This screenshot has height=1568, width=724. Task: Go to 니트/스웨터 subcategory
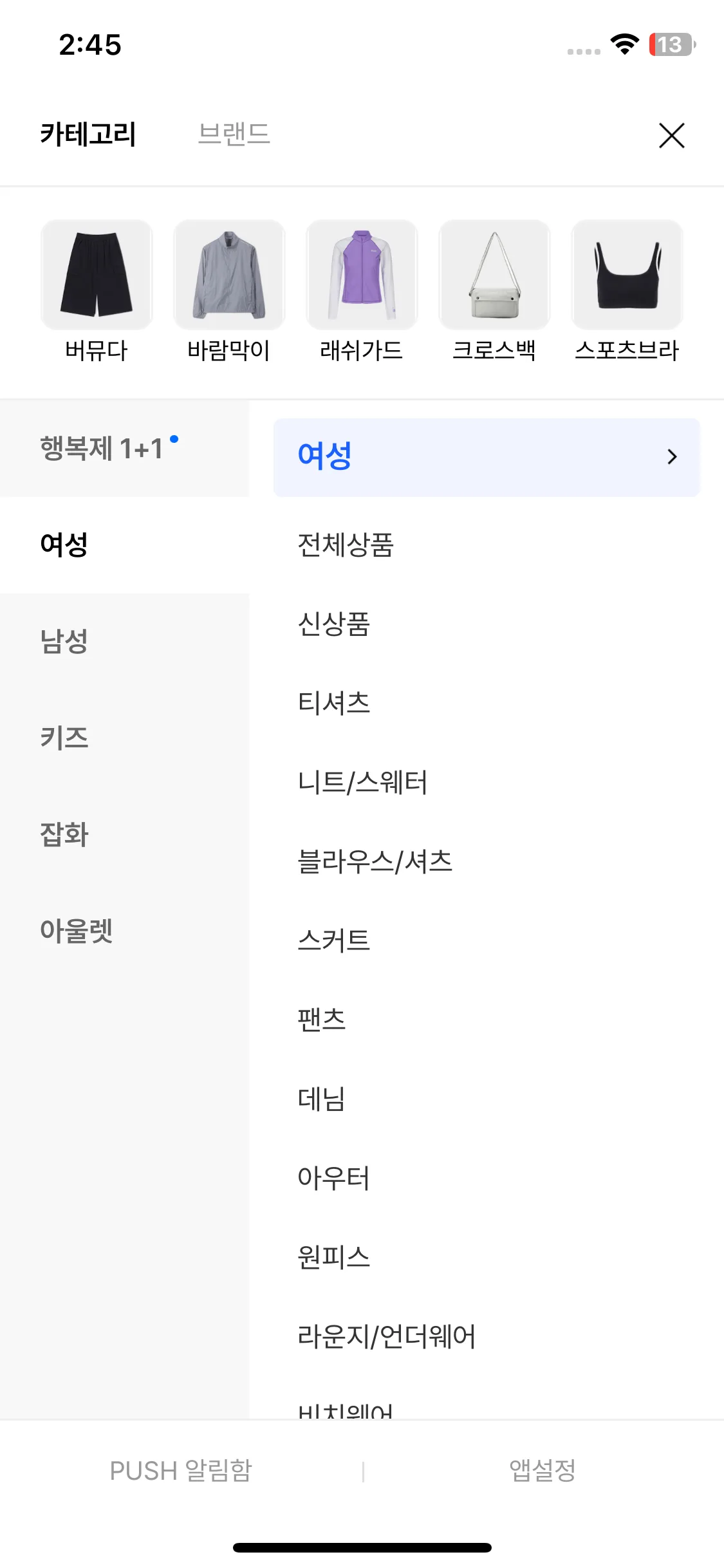[362, 783]
